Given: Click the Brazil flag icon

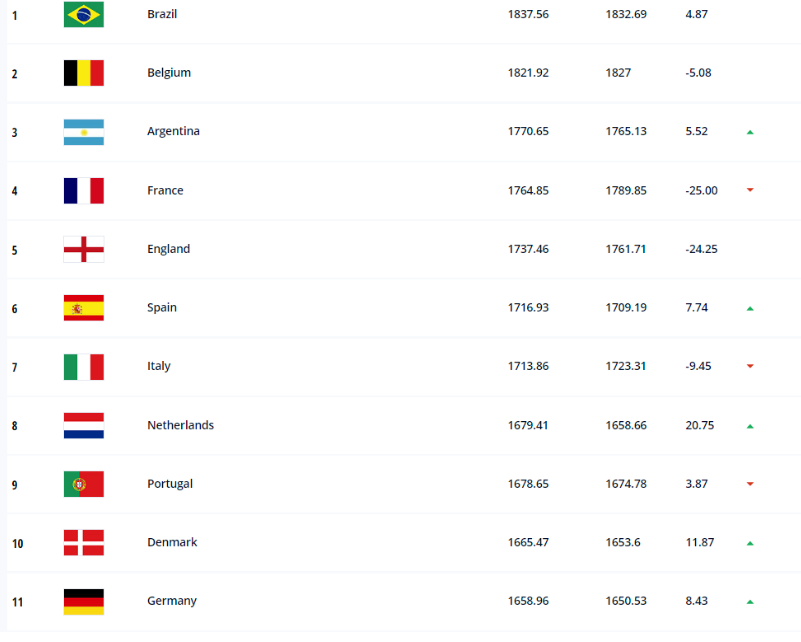Looking at the screenshot, I should 83,14.
